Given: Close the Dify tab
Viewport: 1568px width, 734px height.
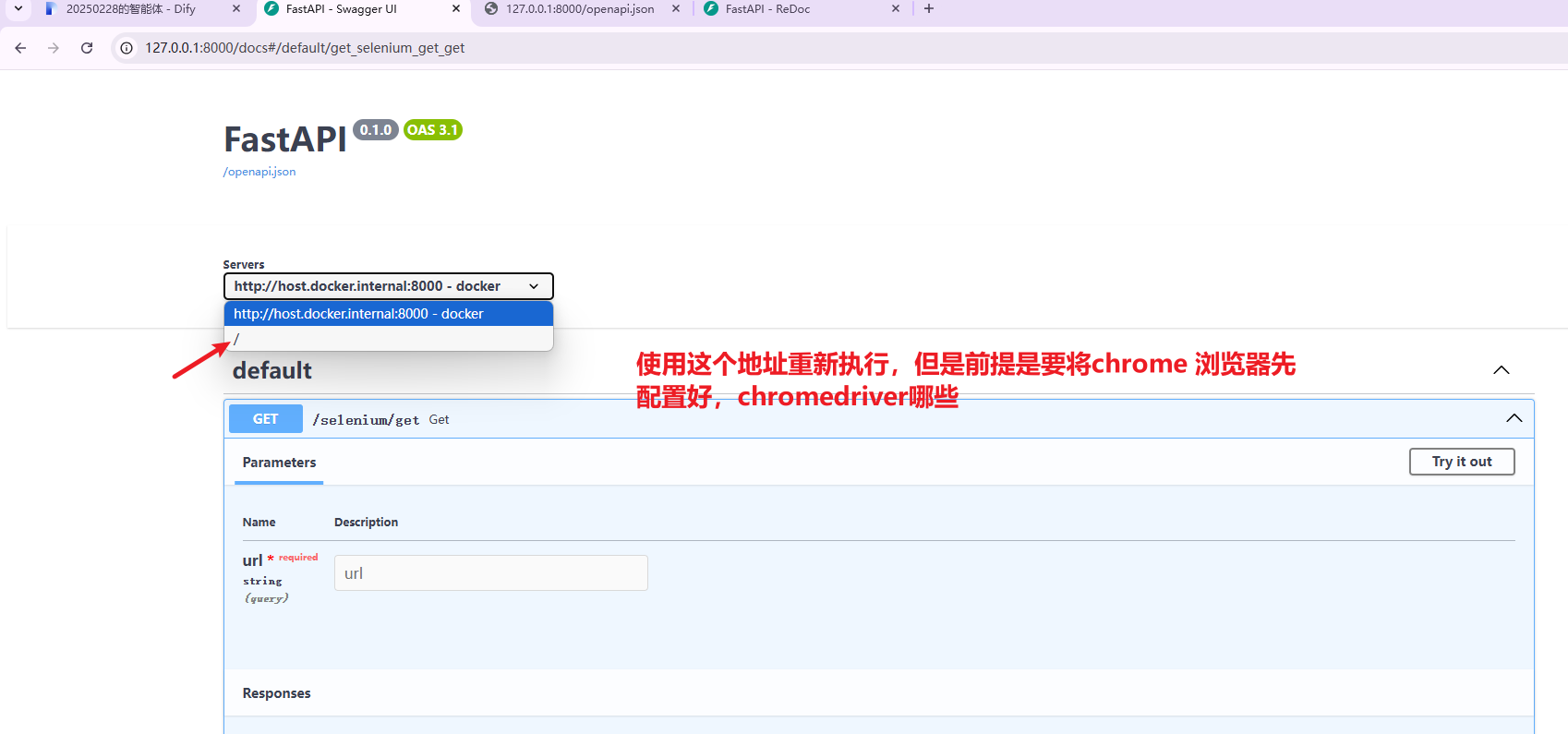Looking at the screenshot, I should [236, 8].
